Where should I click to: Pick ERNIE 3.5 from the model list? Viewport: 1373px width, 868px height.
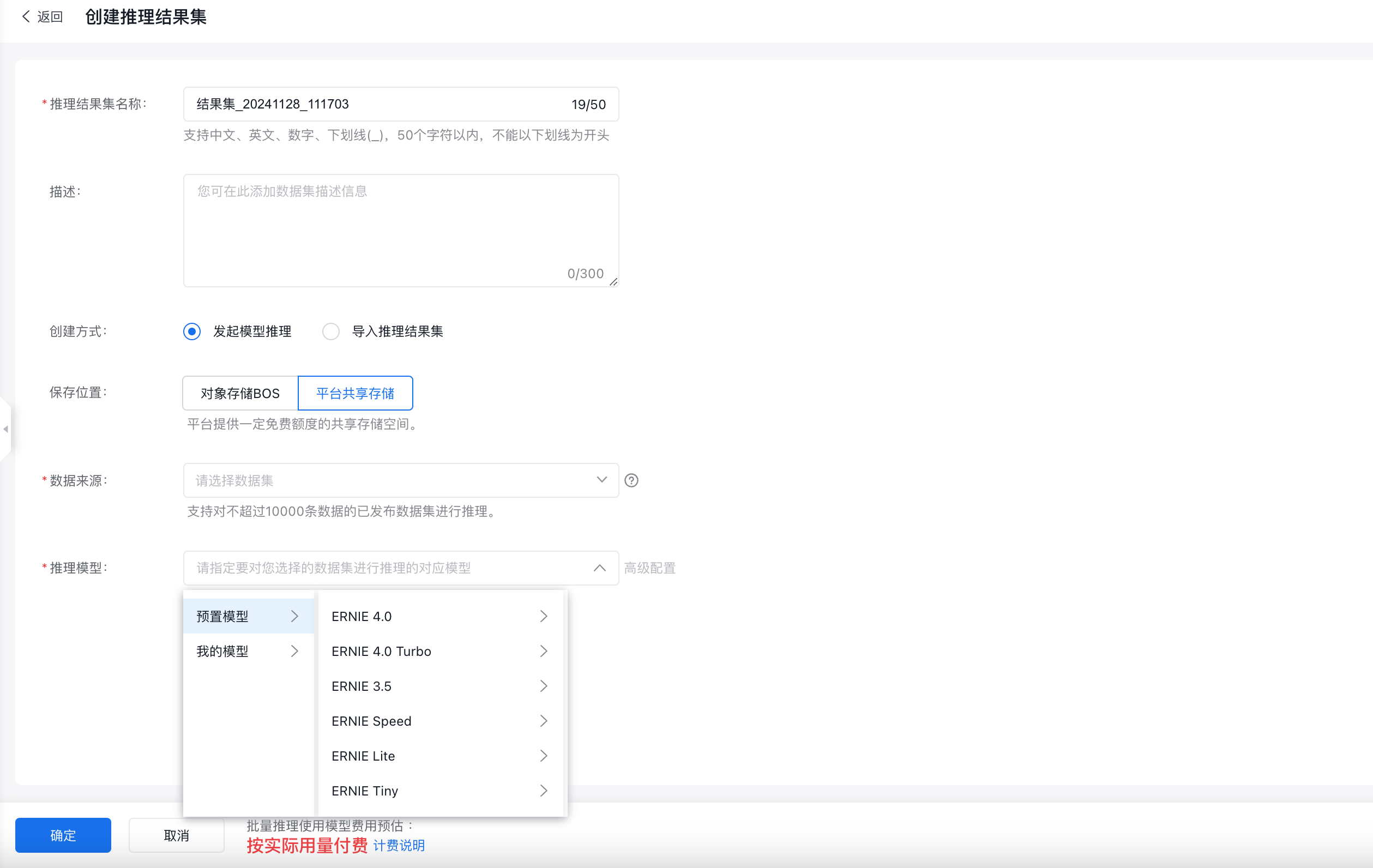pos(440,686)
